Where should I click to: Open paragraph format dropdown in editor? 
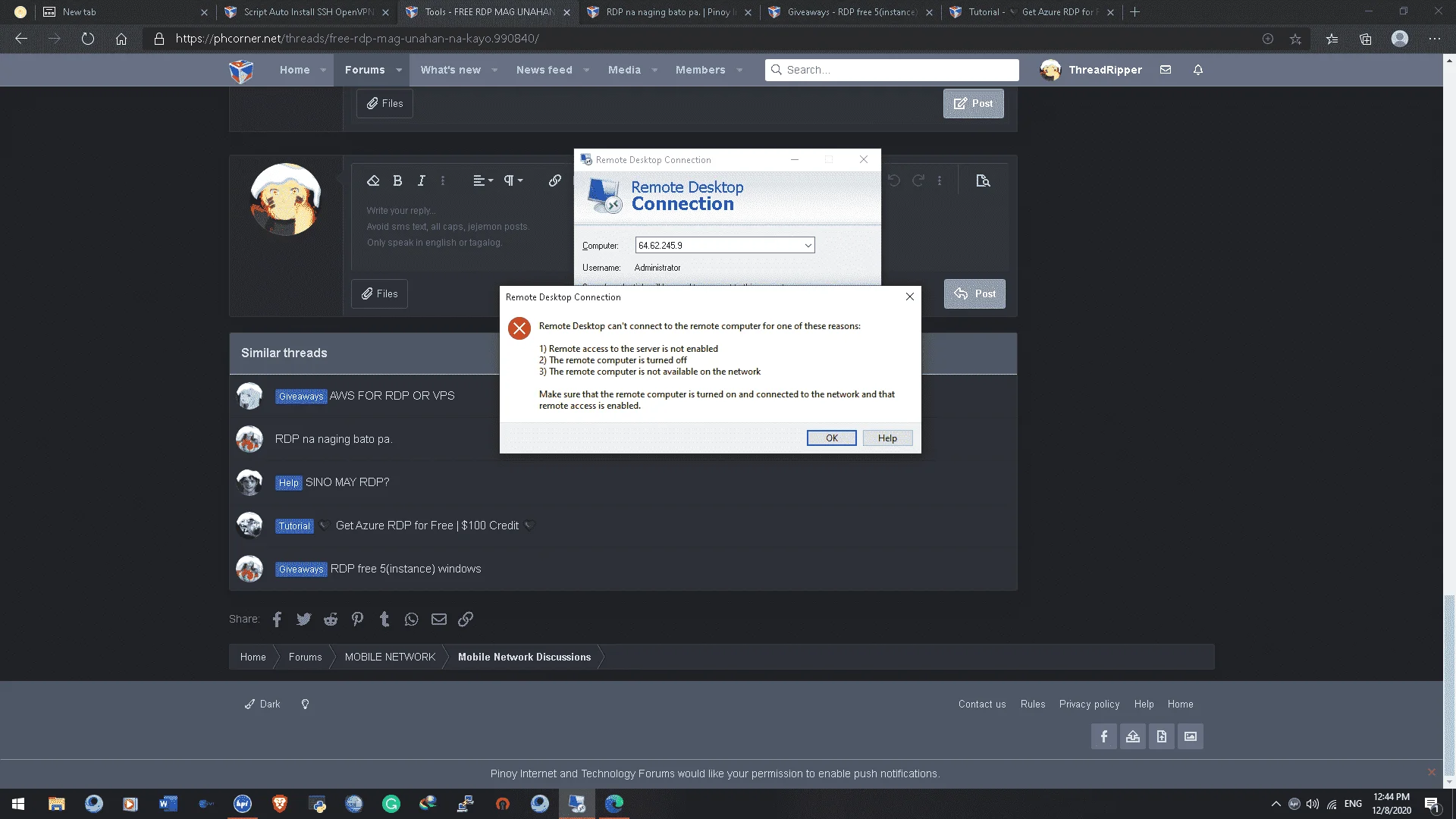point(513,180)
